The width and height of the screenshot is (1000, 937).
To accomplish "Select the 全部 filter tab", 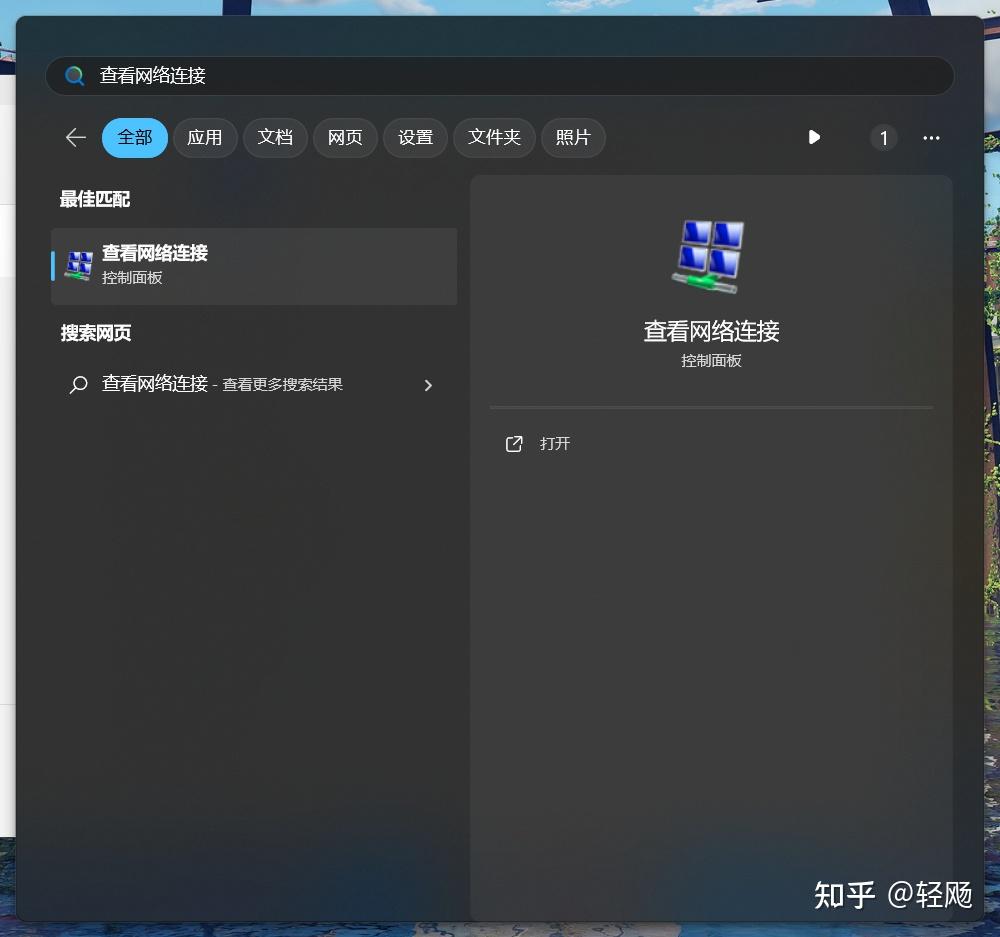I will point(134,138).
